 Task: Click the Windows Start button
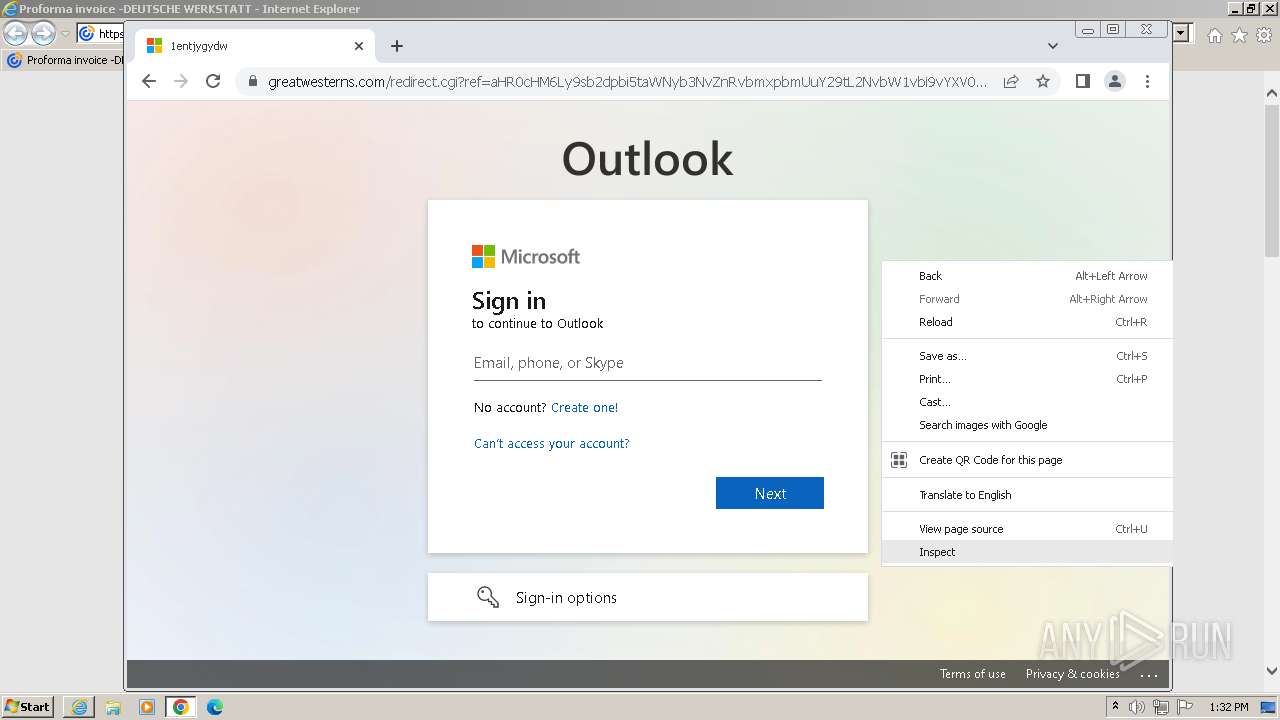[x=28, y=707]
